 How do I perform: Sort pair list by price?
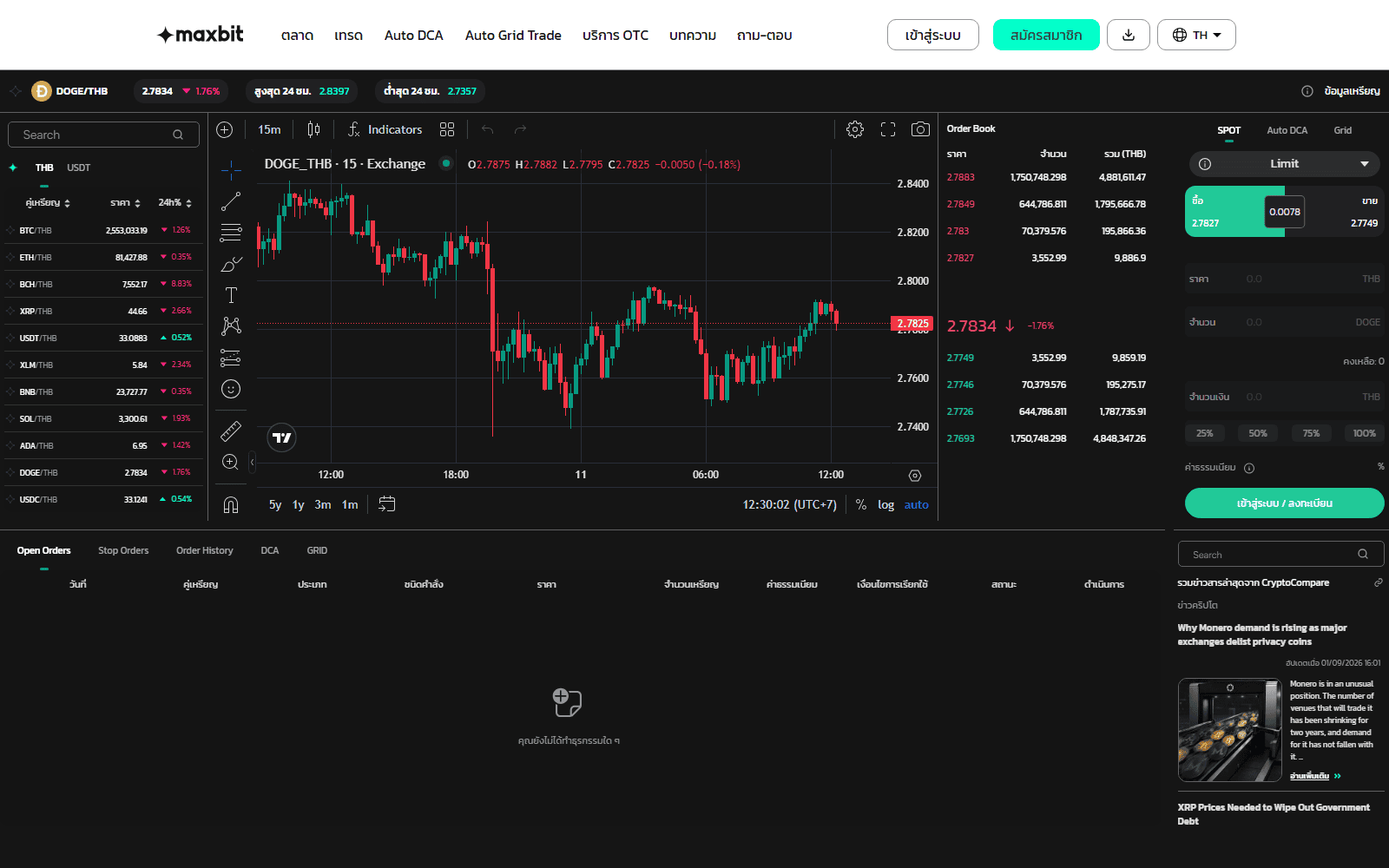pyautogui.click(x=126, y=203)
